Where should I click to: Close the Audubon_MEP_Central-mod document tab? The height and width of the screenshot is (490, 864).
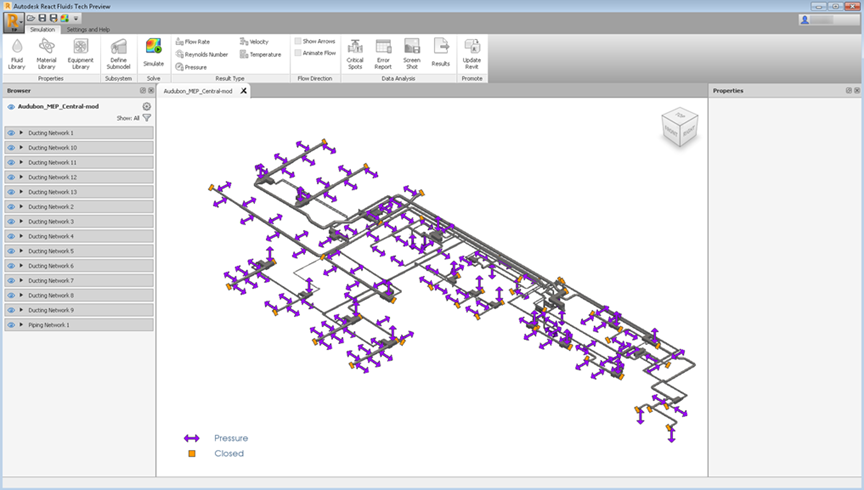[244, 91]
